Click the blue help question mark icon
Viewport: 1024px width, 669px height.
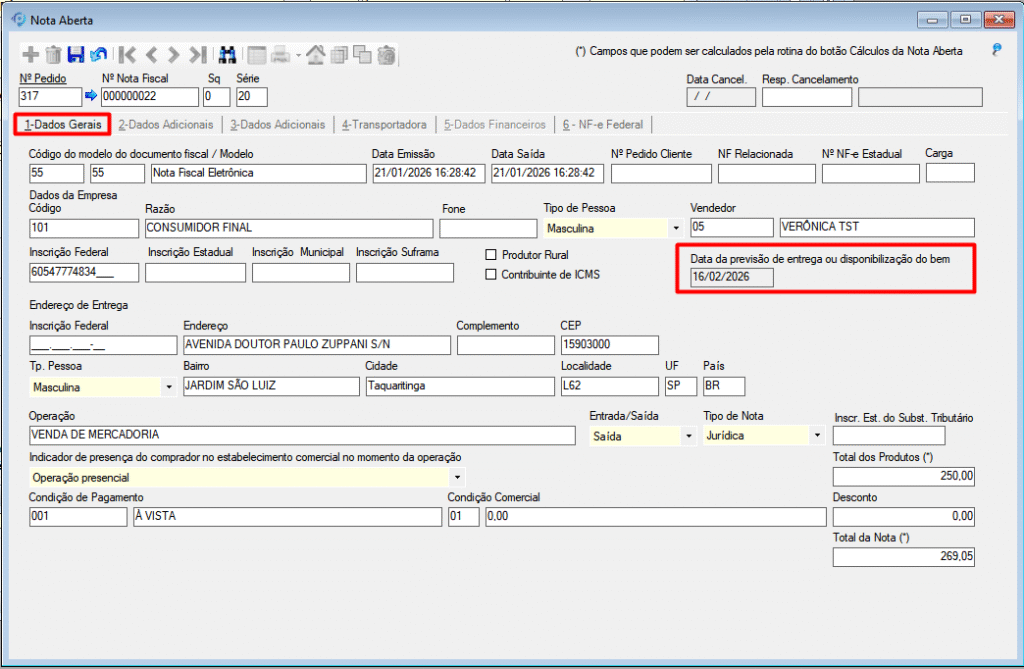(996, 49)
